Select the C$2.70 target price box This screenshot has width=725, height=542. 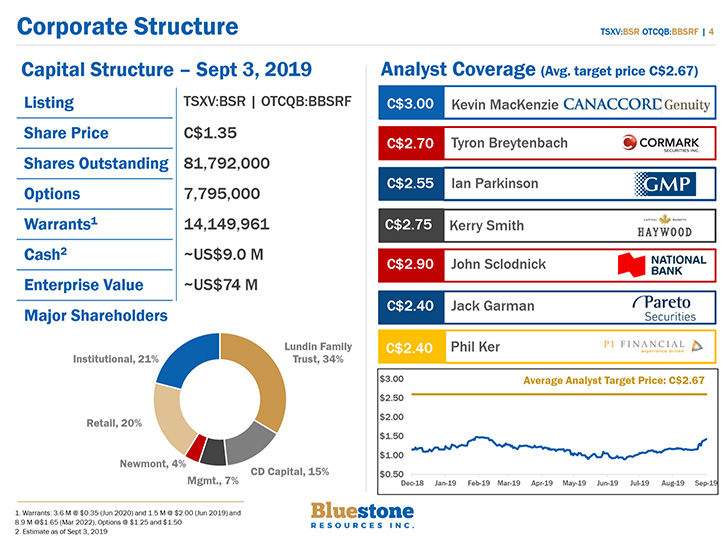[411, 143]
